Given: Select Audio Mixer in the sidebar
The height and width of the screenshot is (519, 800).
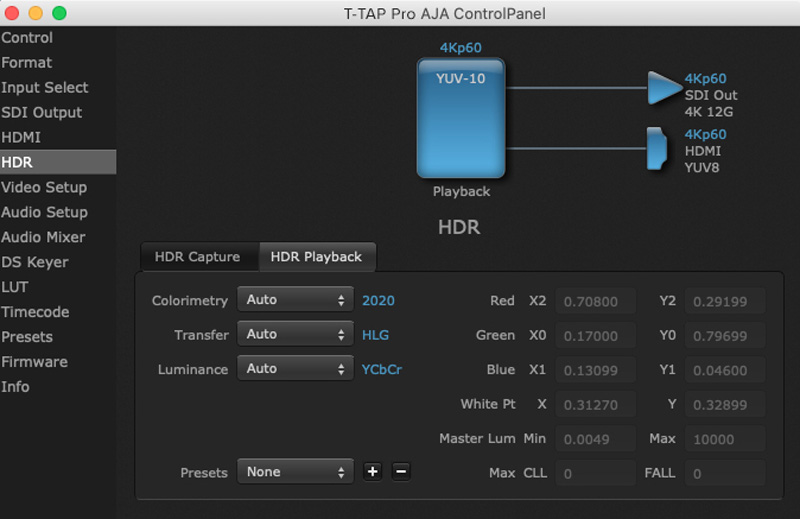Looking at the screenshot, I should (44, 237).
